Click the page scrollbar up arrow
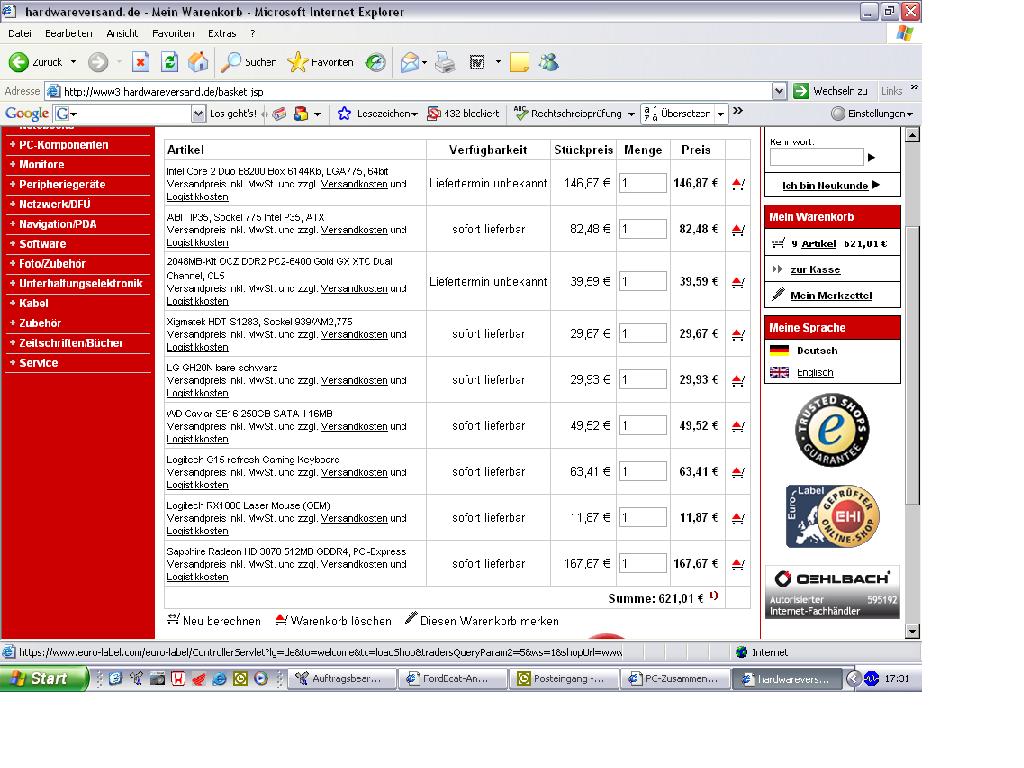This screenshot has width=1024, height=768. 912,135
